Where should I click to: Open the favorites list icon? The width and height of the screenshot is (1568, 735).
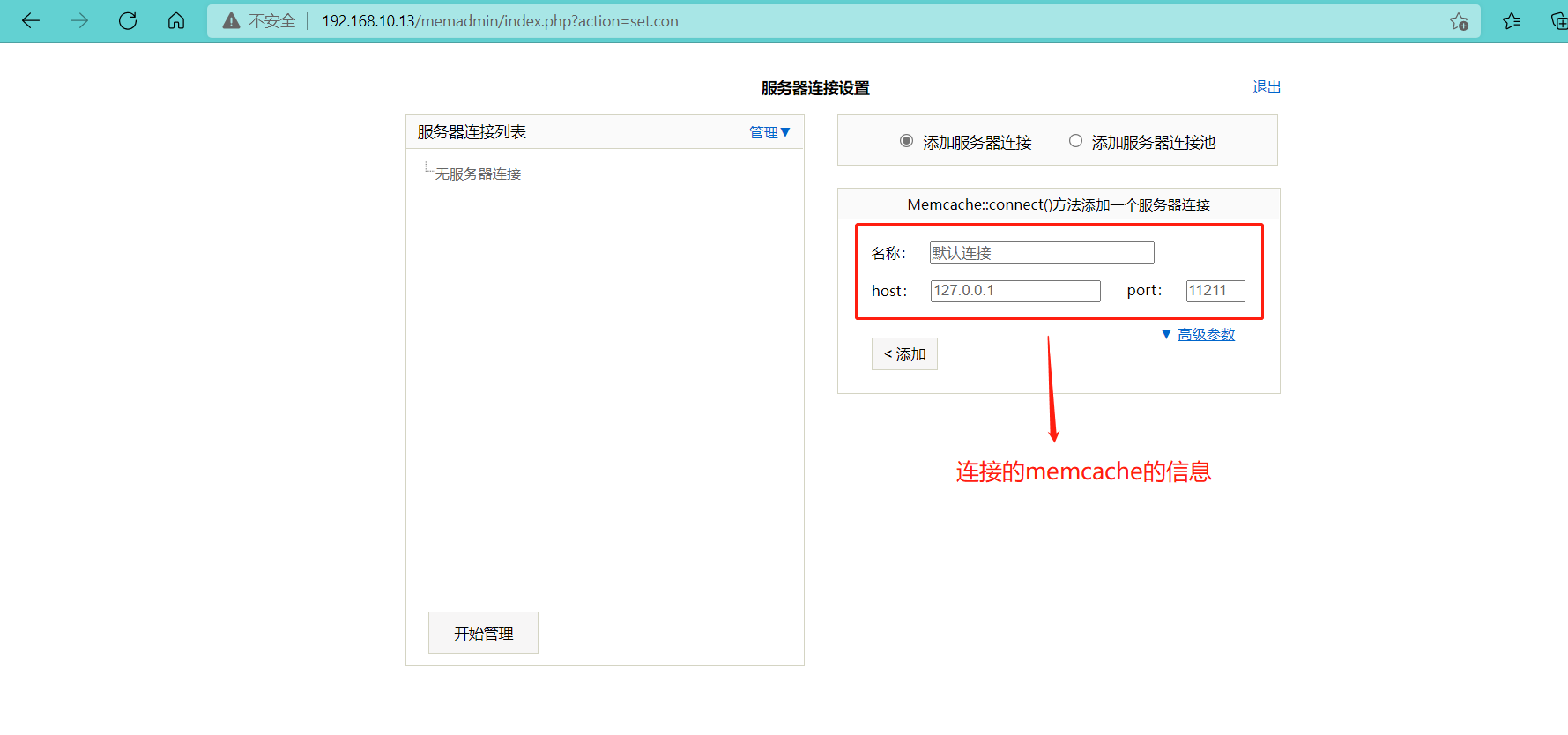pos(1512,21)
